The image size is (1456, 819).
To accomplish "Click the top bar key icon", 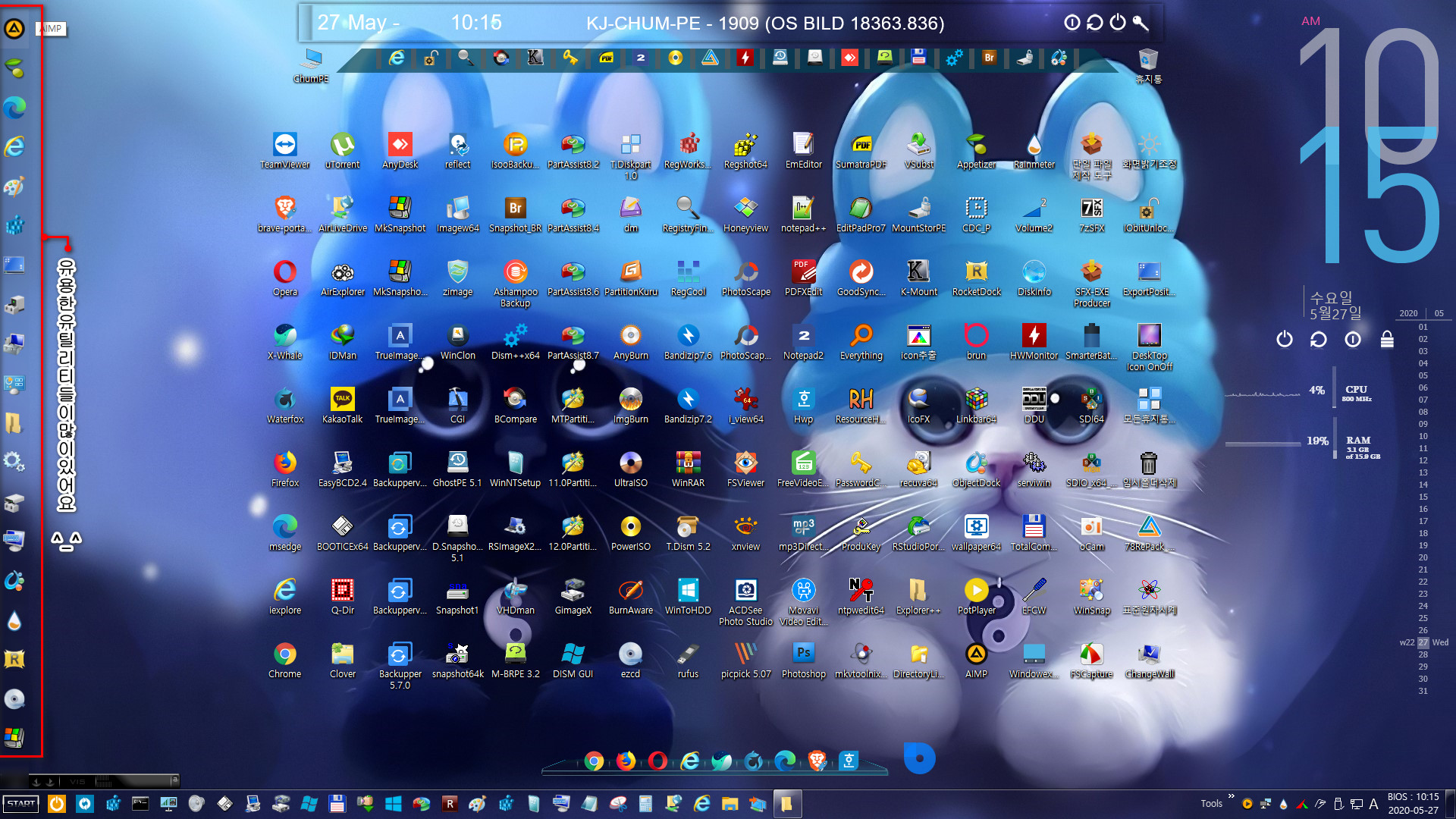I will pyautogui.click(x=1141, y=23).
